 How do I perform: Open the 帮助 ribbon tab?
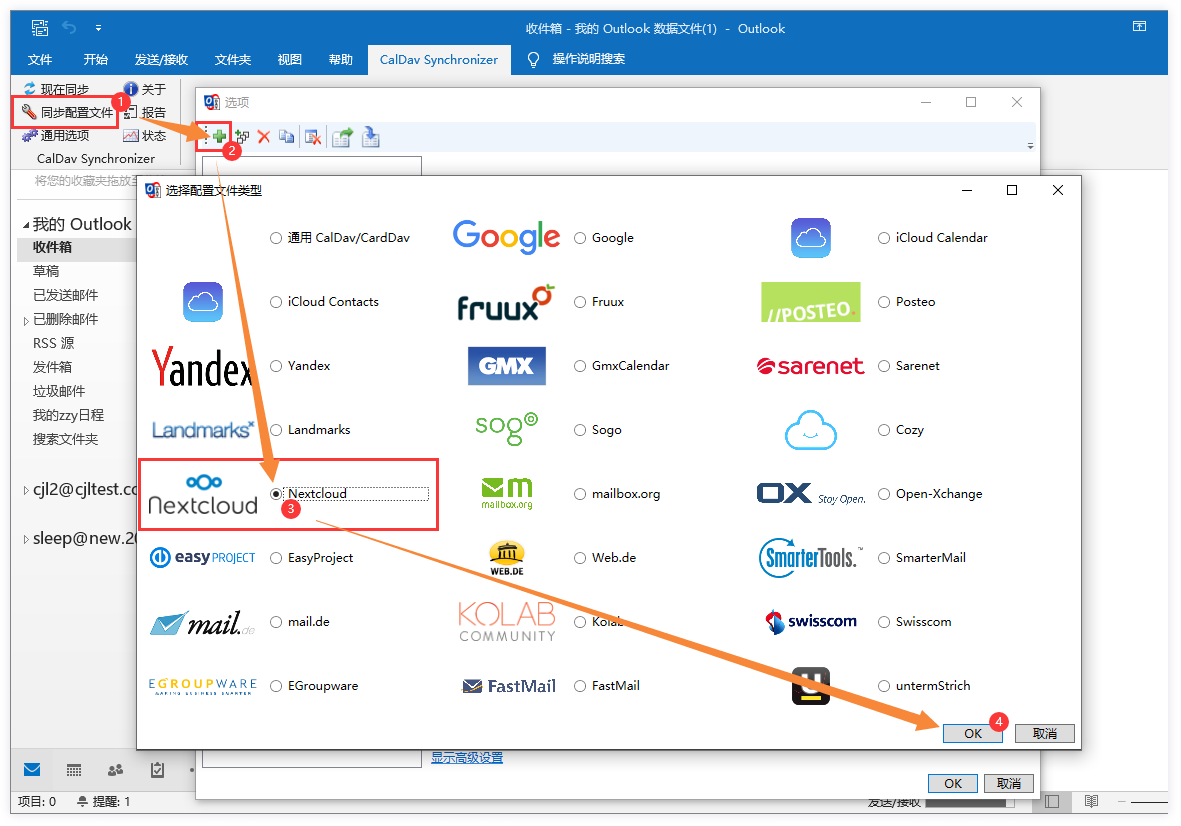click(340, 59)
